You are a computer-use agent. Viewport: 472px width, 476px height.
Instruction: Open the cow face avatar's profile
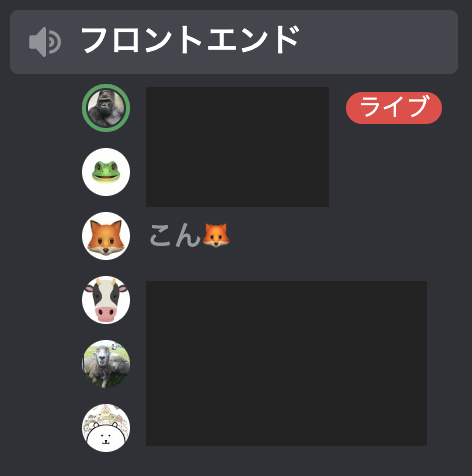tap(106, 300)
